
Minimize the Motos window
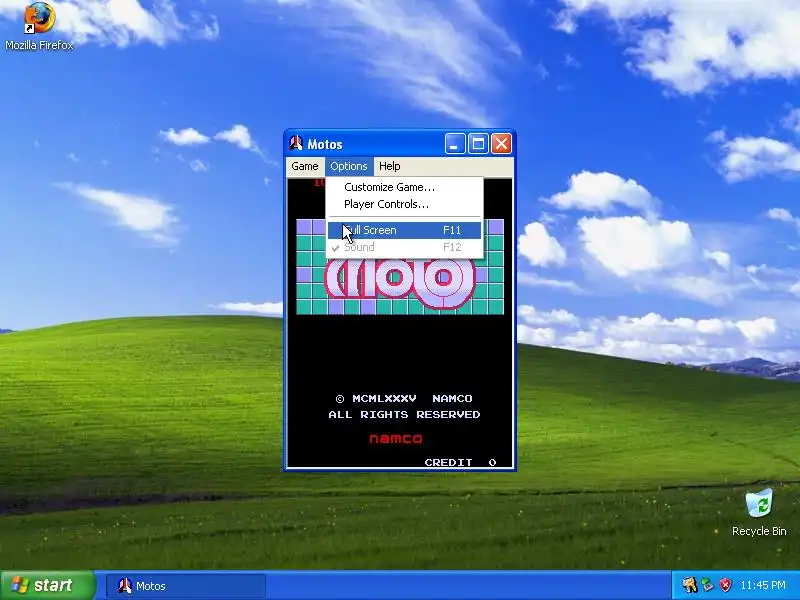point(455,144)
